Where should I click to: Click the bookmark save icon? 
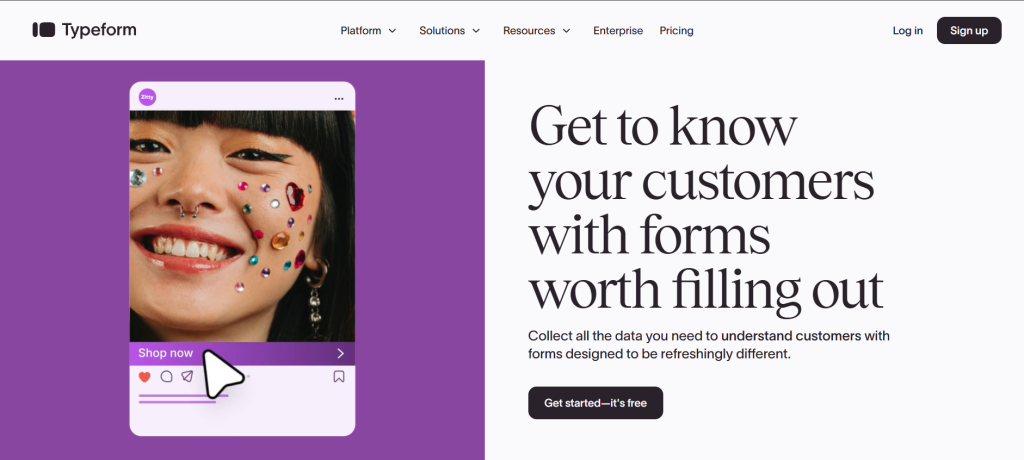339,377
